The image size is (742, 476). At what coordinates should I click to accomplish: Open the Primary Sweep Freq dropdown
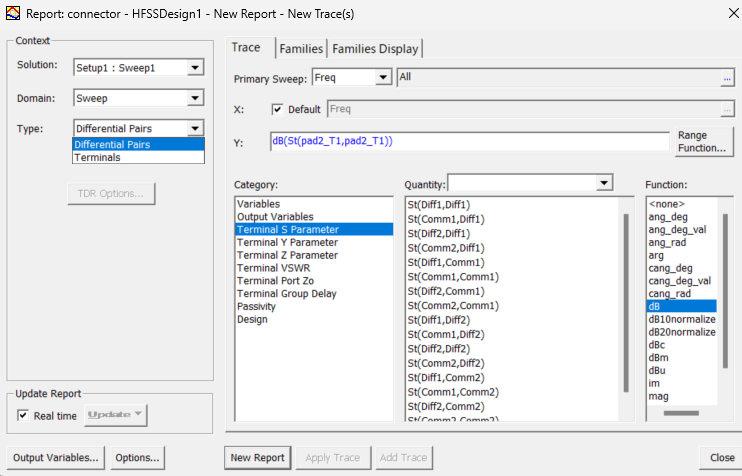pyautogui.click(x=383, y=77)
